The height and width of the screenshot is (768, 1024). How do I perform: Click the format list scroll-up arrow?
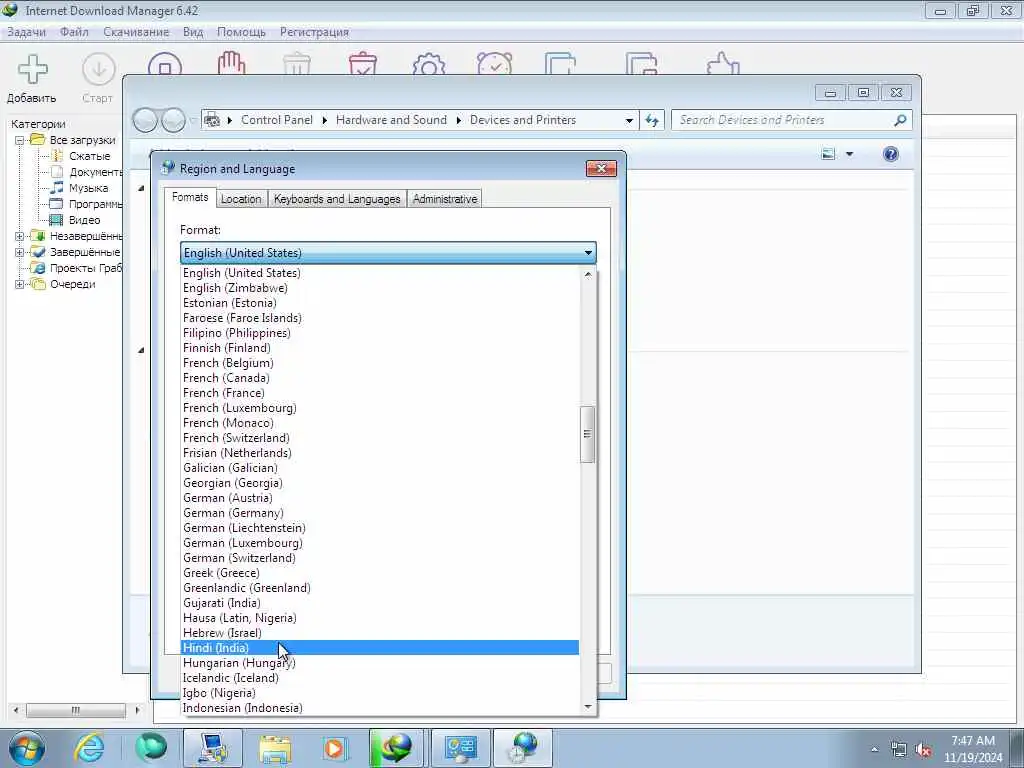coord(588,274)
